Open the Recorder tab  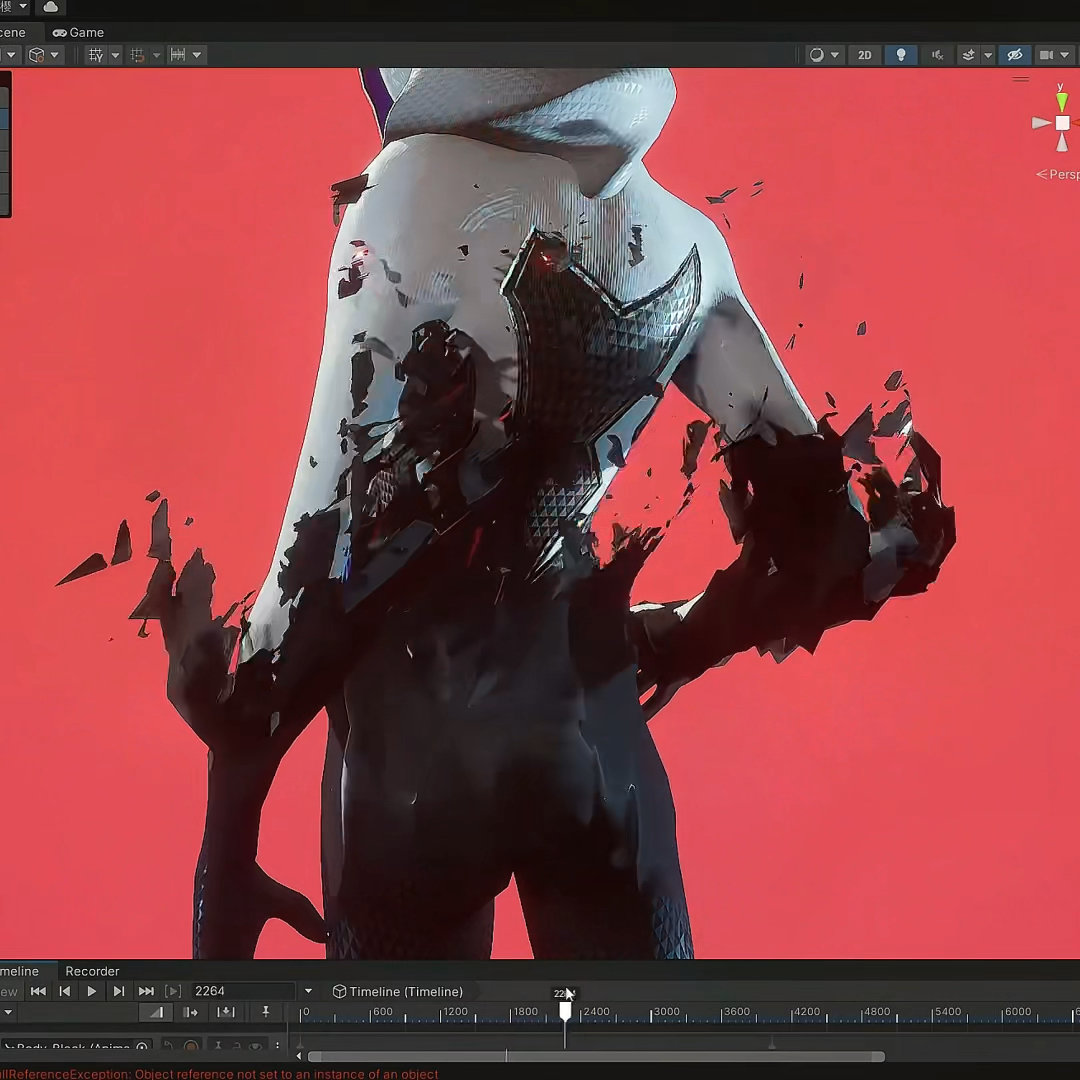(92, 971)
